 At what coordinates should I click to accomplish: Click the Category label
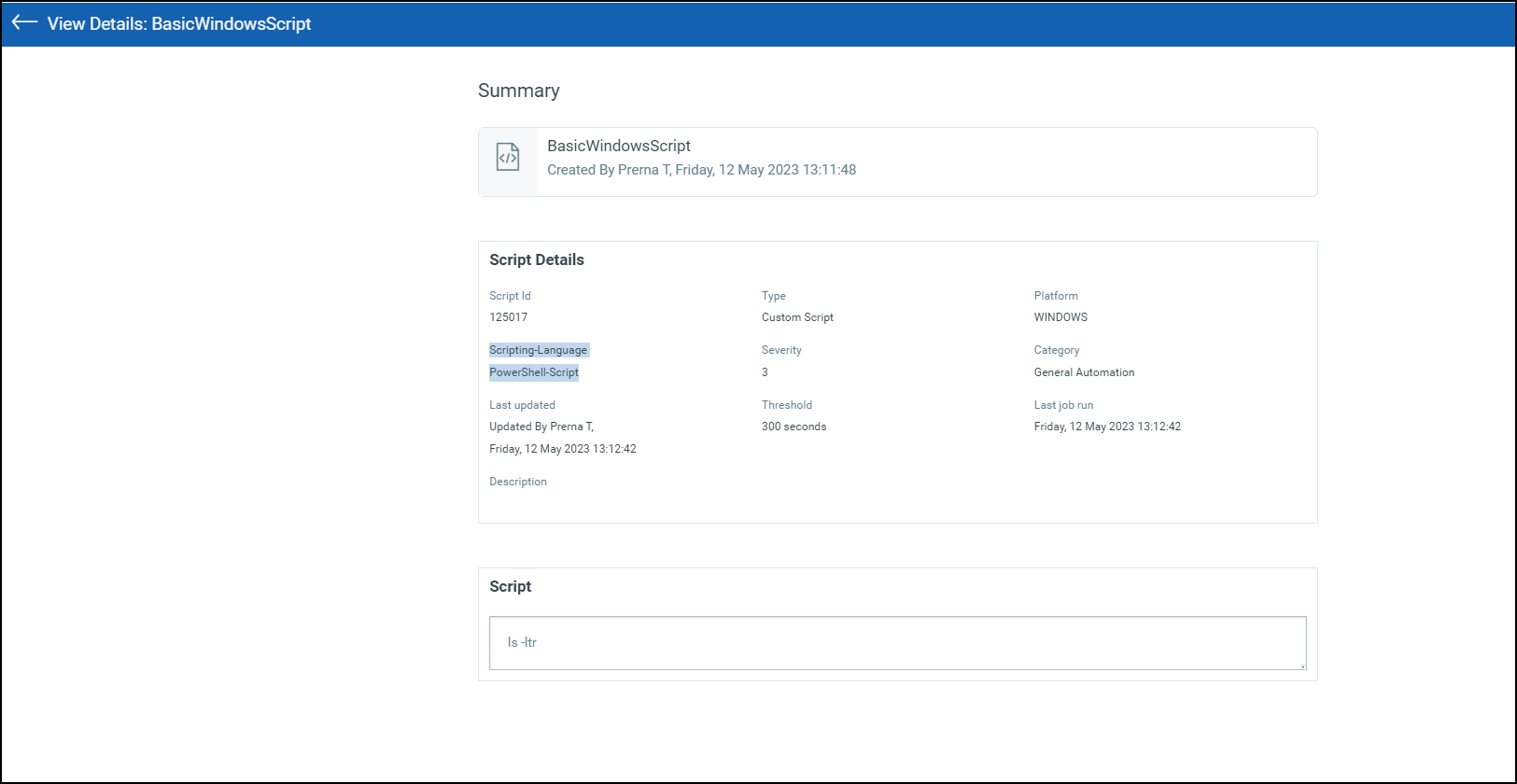(1057, 350)
